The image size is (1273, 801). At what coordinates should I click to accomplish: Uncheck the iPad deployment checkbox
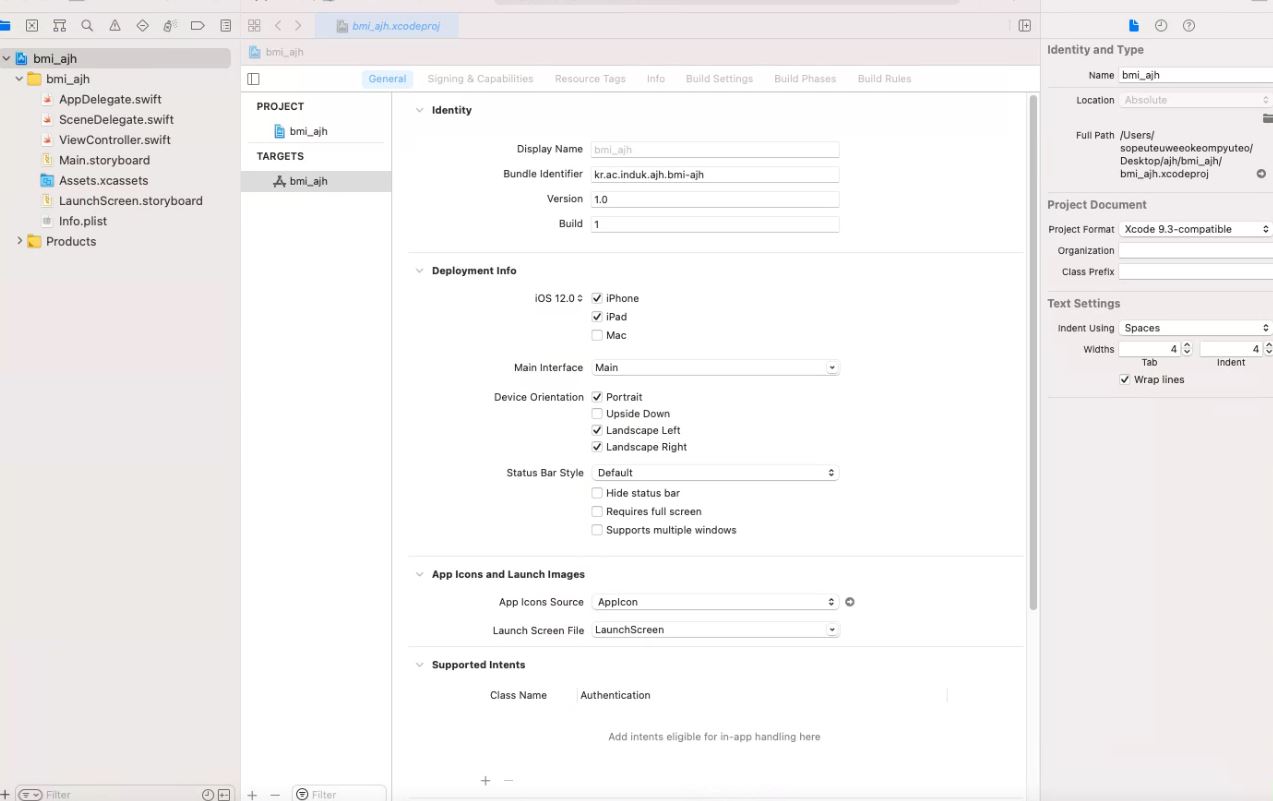(597, 317)
